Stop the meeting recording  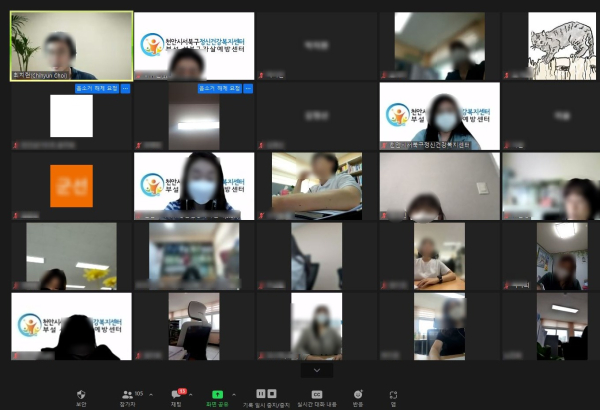(x=272, y=394)
